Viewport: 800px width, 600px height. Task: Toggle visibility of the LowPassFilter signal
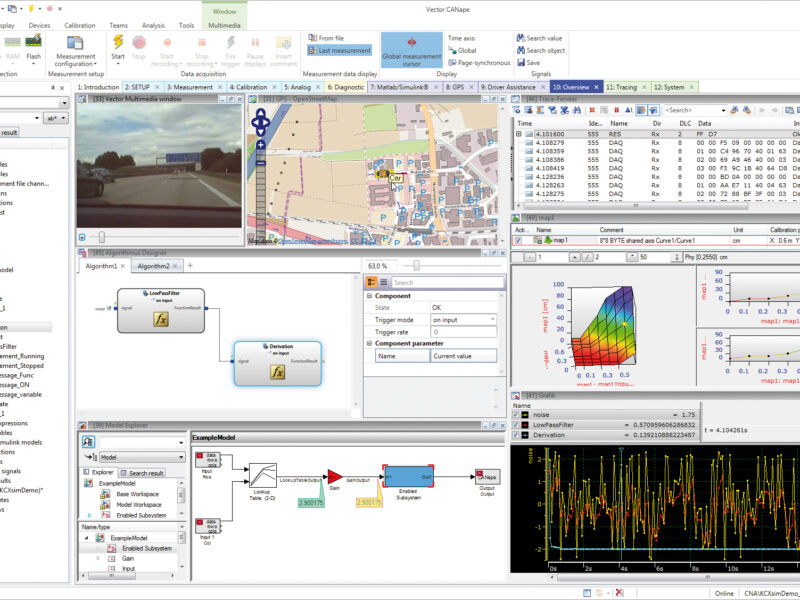coord(516,425)
